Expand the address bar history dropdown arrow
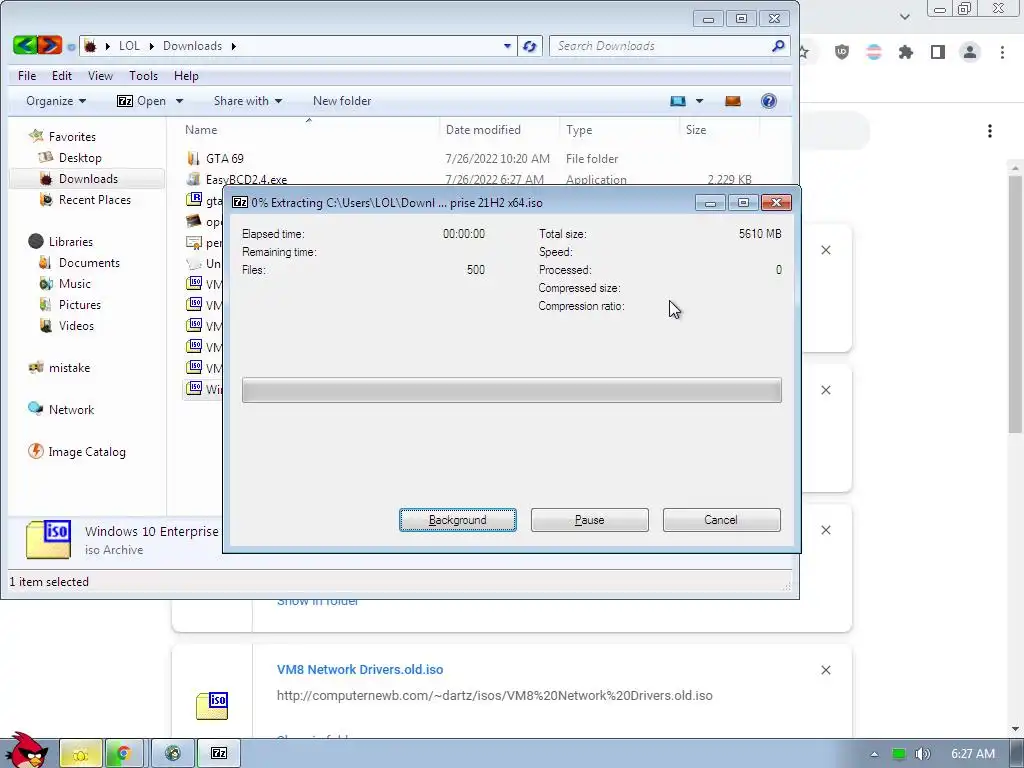Viewport: 1024px width, 768px height. pyautogui.click(x=507, y=46)
